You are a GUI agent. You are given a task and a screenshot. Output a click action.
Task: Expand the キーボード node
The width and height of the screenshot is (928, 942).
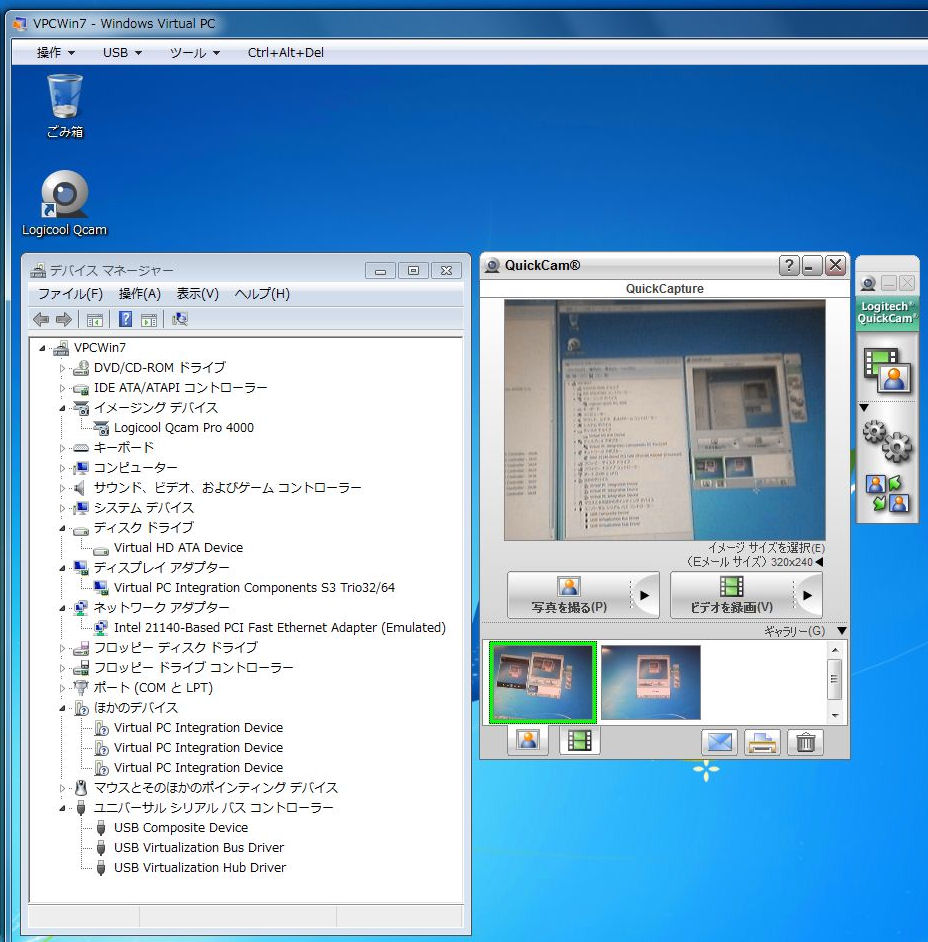62,448
